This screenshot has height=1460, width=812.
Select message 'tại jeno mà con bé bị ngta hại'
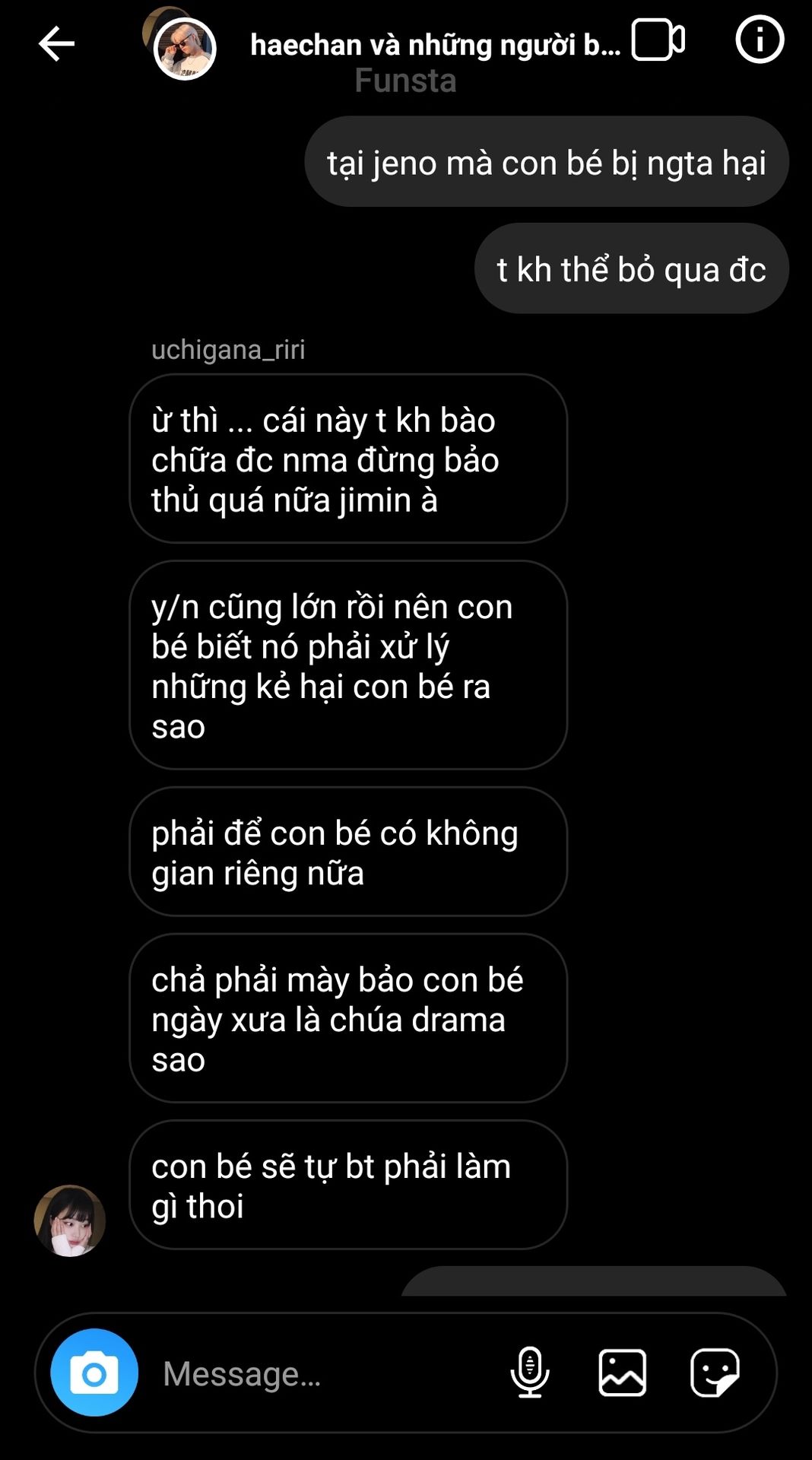pos(547,162)
